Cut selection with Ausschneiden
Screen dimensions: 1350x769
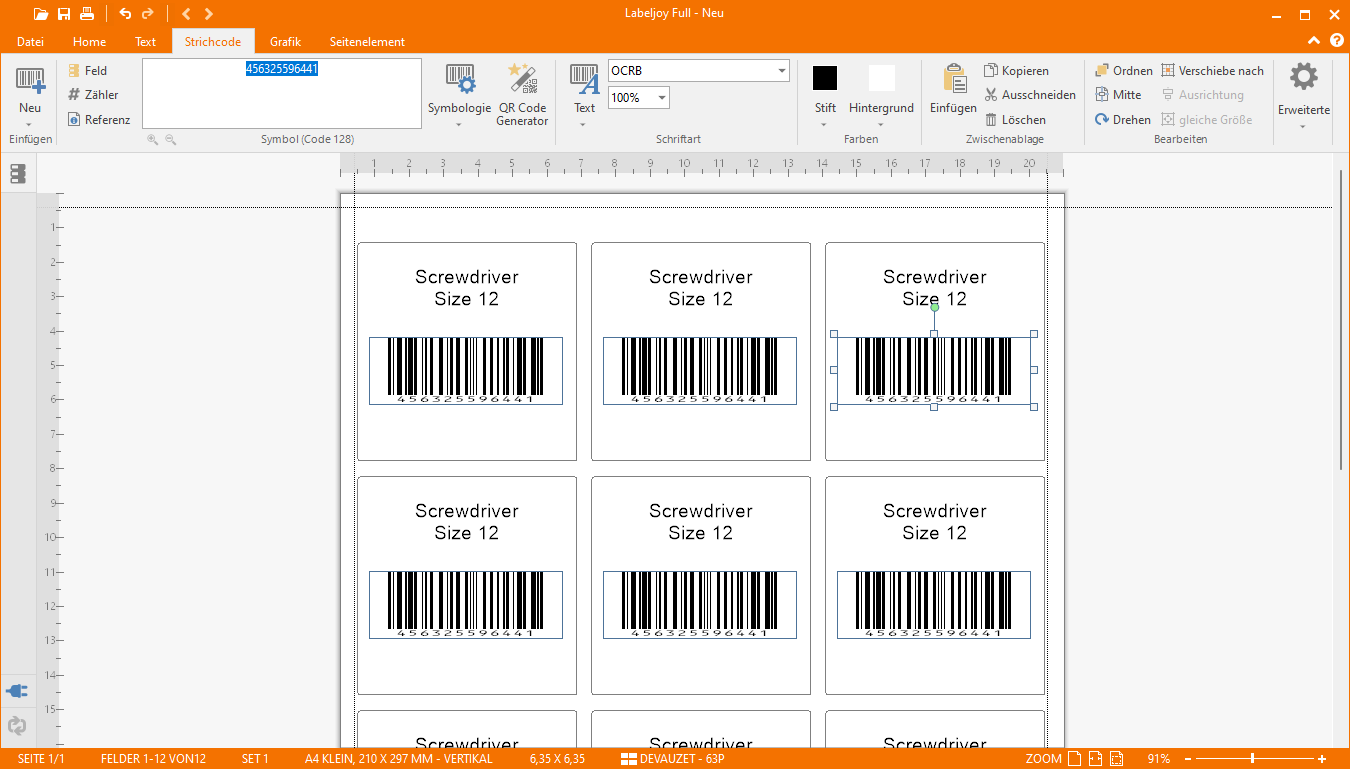click(x=1030, y=95)
